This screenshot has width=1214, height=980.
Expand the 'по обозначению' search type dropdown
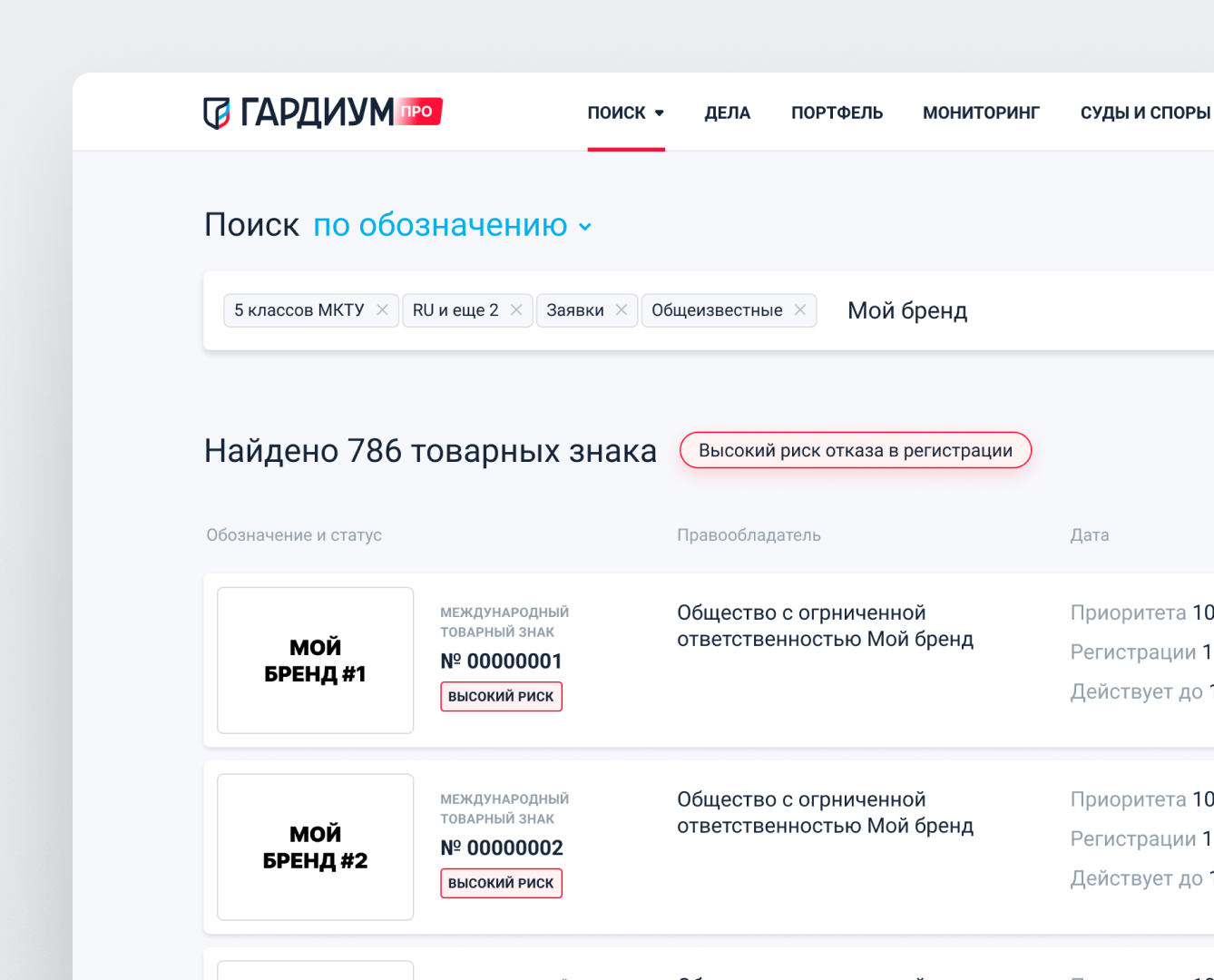pyautogui.click(x=585, y=227)
